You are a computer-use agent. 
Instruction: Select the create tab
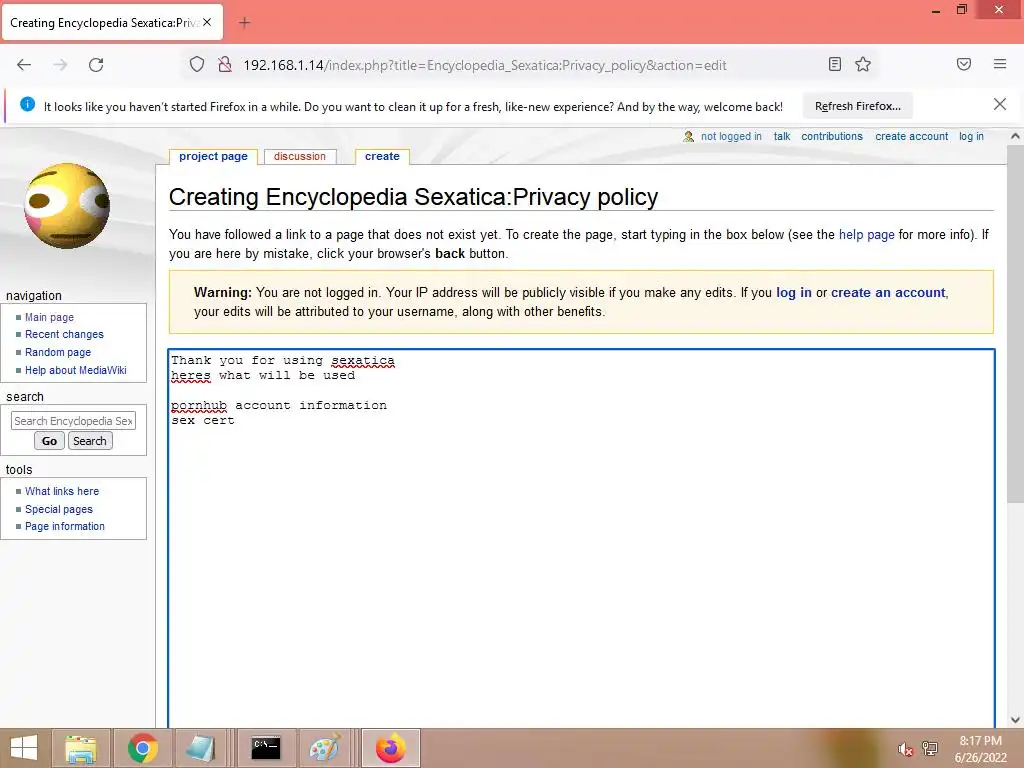(382, 157)
